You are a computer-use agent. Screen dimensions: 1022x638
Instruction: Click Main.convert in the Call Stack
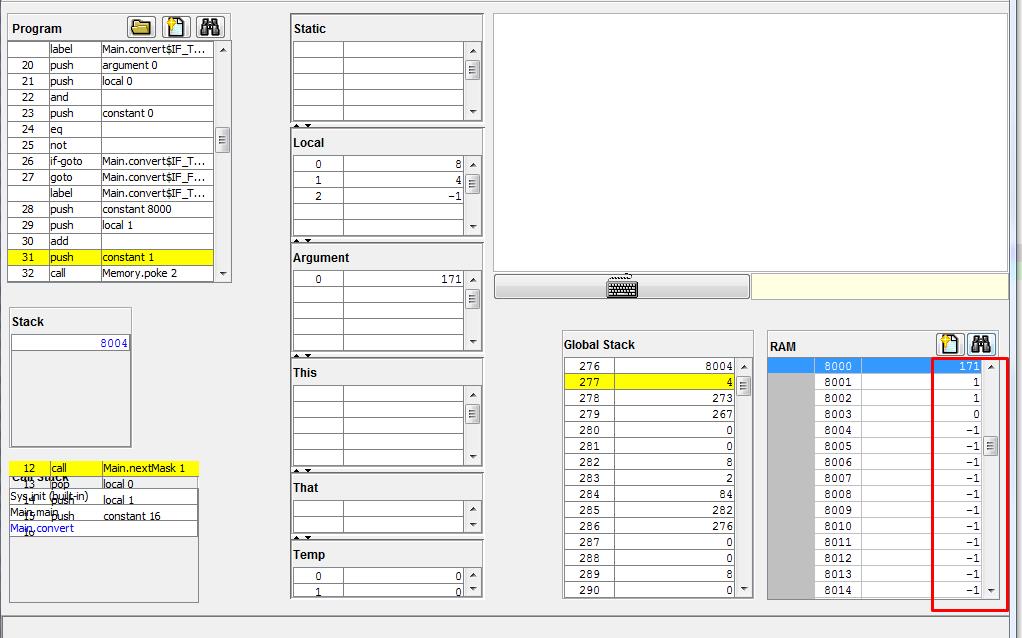[x=42, y=528]
